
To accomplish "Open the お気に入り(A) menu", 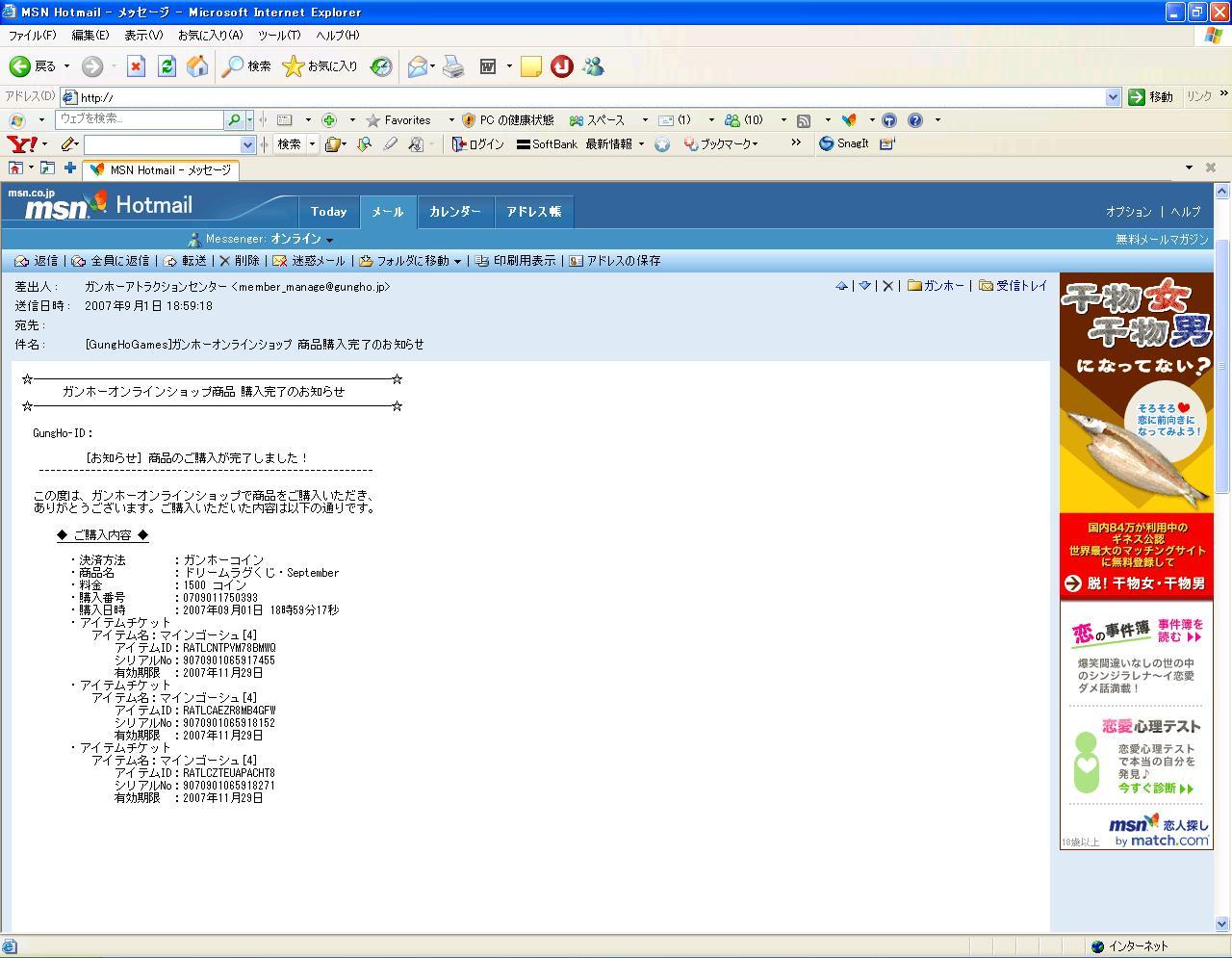I will pyautogui.click(x=210, y=36).
